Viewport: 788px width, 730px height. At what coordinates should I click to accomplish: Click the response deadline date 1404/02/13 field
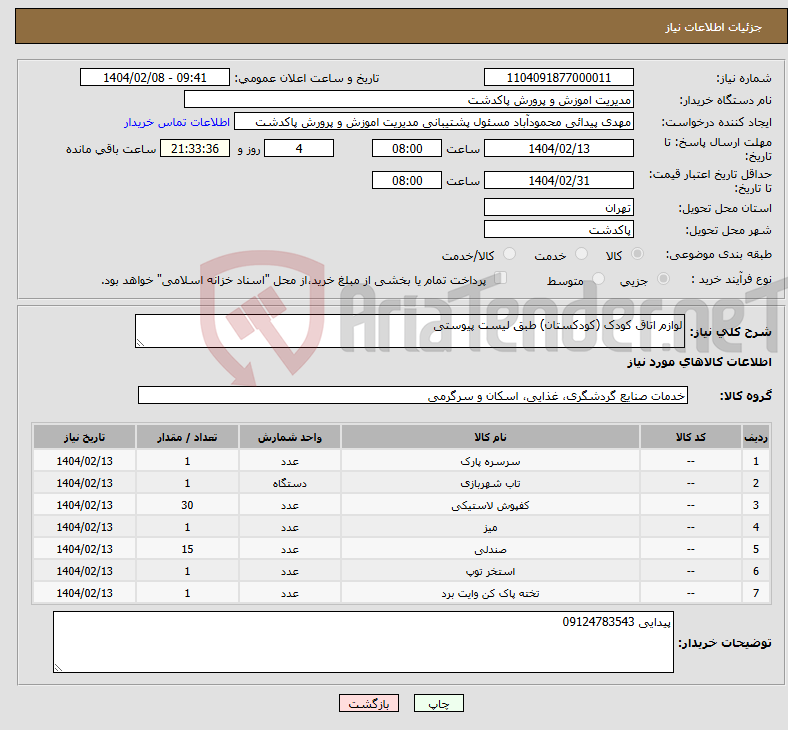(558, 148)
